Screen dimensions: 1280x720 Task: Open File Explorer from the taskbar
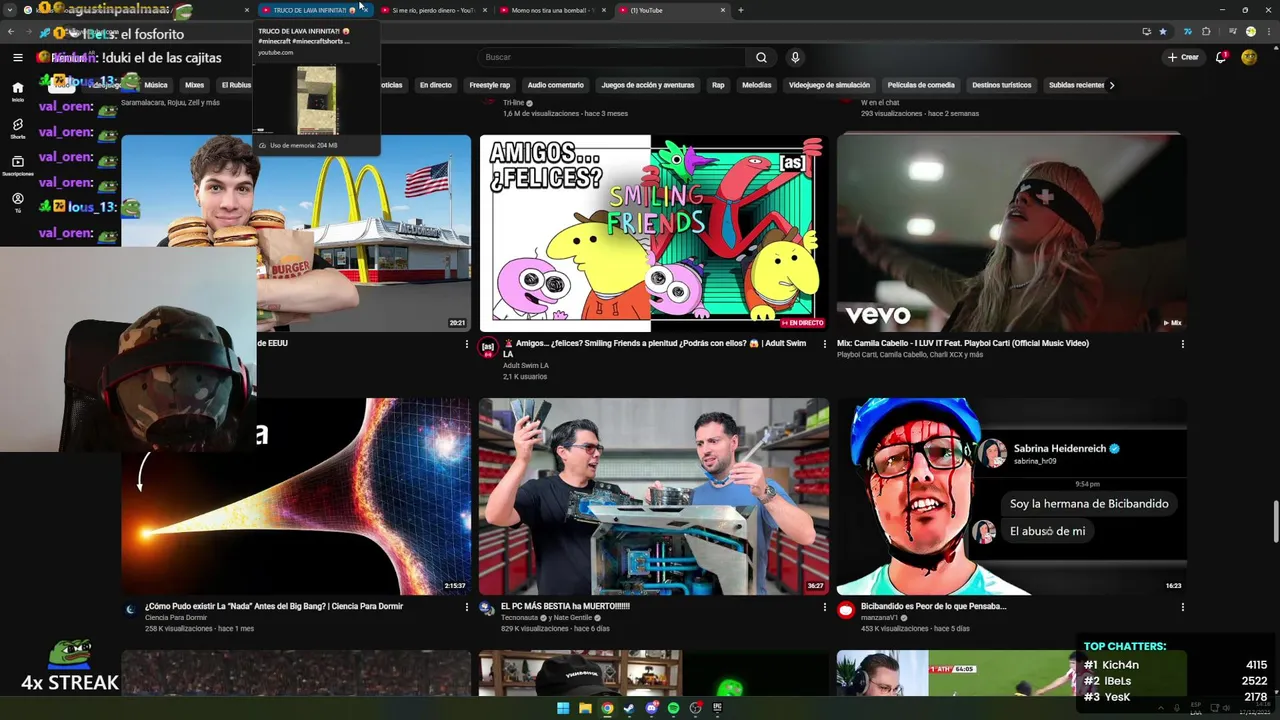tap(585, 708)
